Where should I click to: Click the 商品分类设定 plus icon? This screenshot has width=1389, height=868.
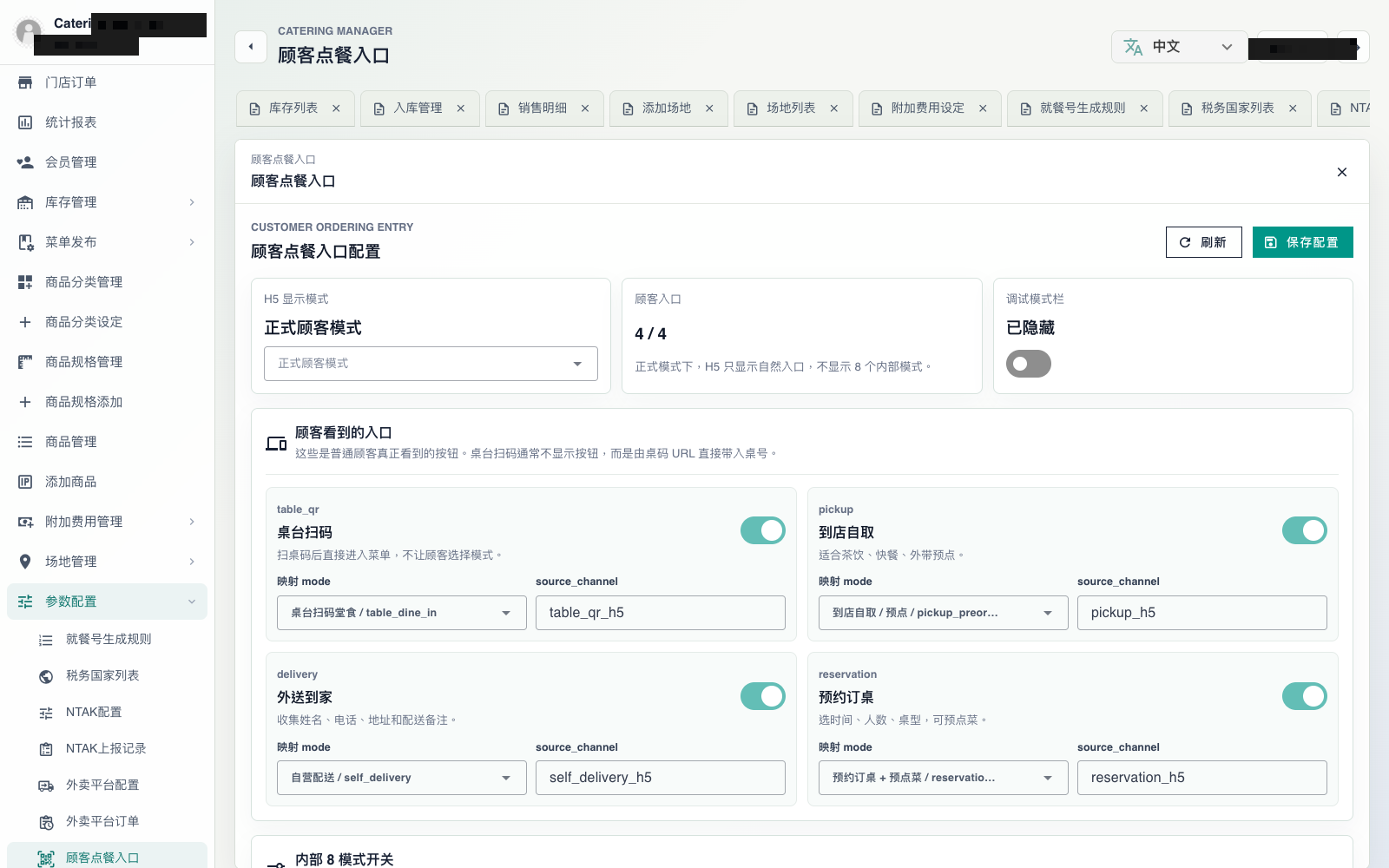pos(25,322)
